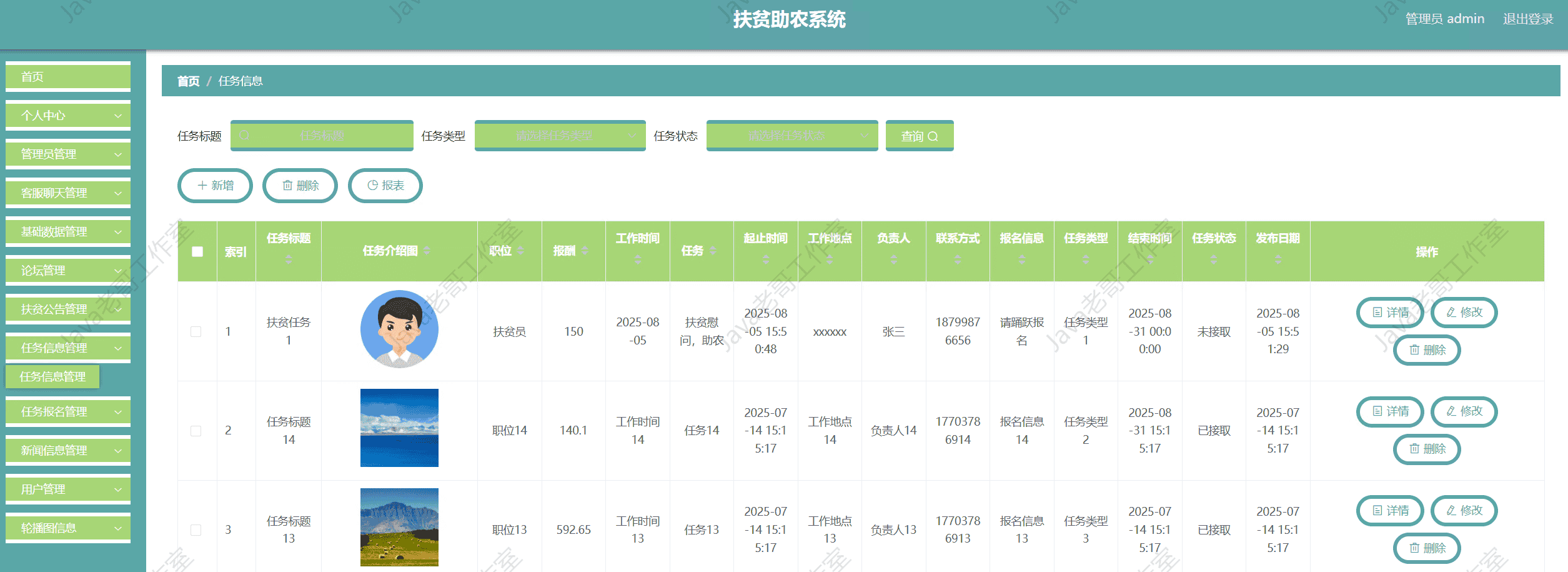Click 退出登录 to log out

1527,19
